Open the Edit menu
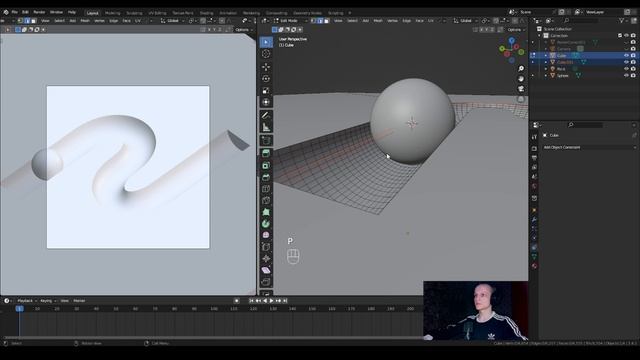The height and width of the screenshot is (360, 640). [25, 12]
